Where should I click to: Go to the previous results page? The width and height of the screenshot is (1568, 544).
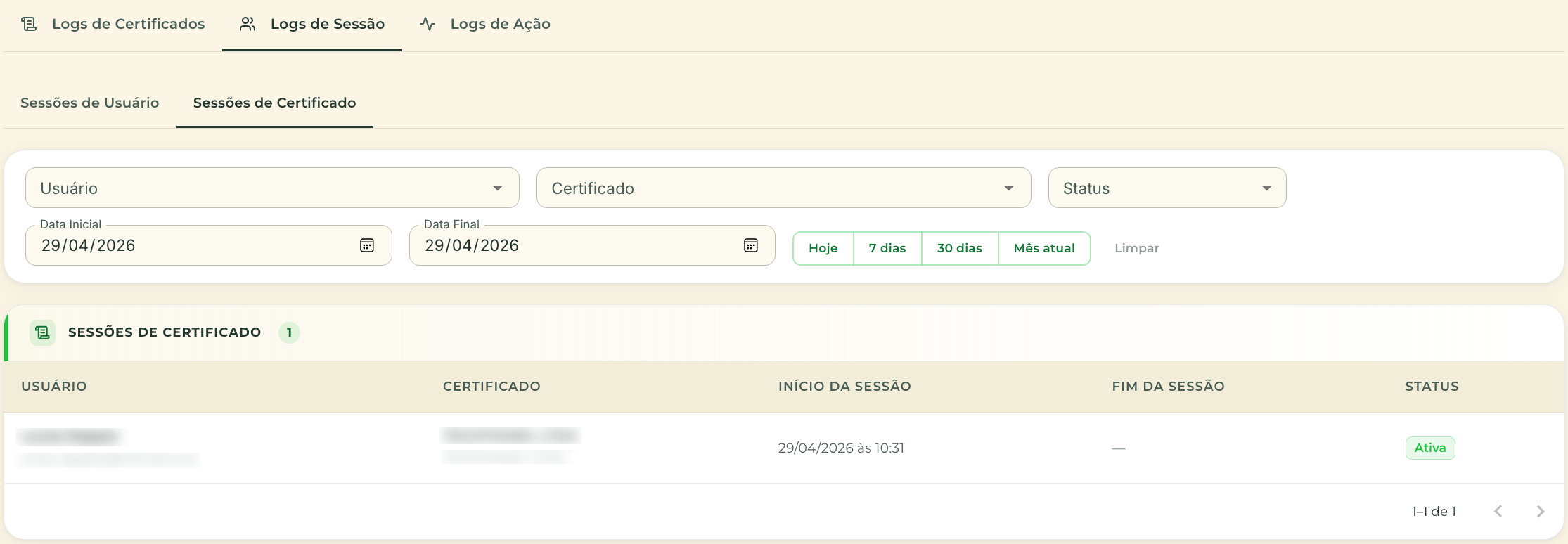pos(1498,511)
